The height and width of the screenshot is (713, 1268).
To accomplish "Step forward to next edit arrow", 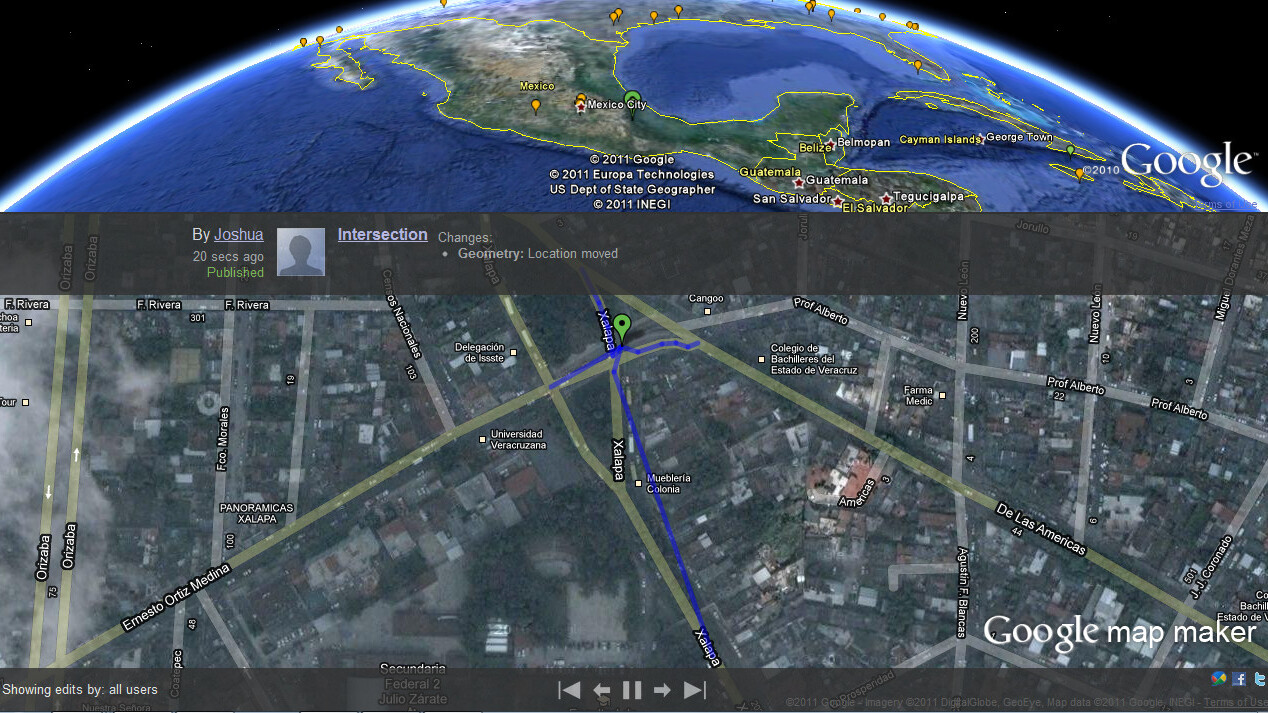I will (x=662, y=690).
